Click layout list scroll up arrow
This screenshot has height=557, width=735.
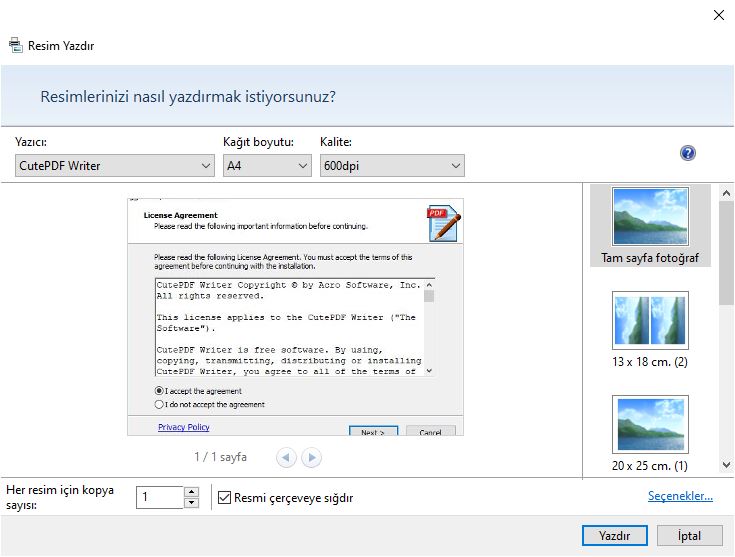click(x=727, y=193)
